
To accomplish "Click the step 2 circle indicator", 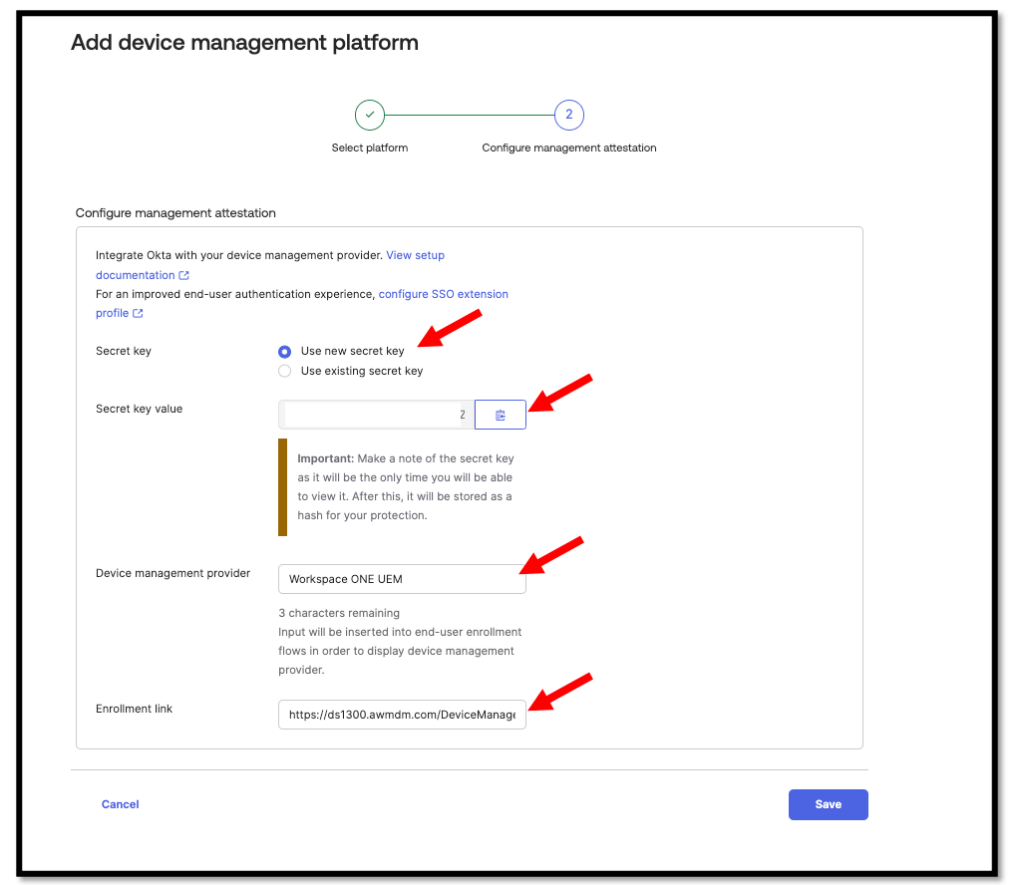I will click(x=569, y=115).
